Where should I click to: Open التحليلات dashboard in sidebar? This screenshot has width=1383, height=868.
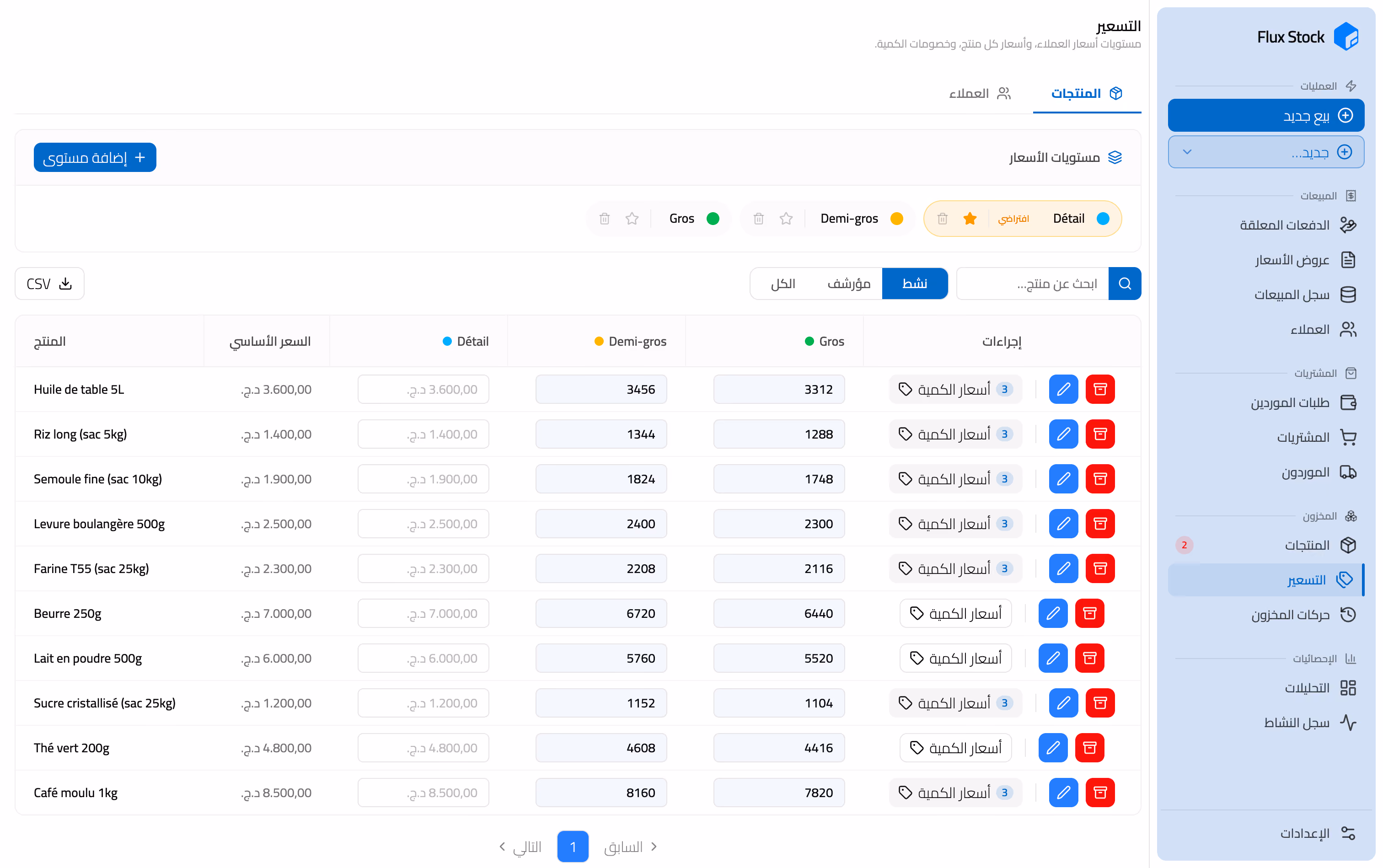click(x=1266, y=688)
